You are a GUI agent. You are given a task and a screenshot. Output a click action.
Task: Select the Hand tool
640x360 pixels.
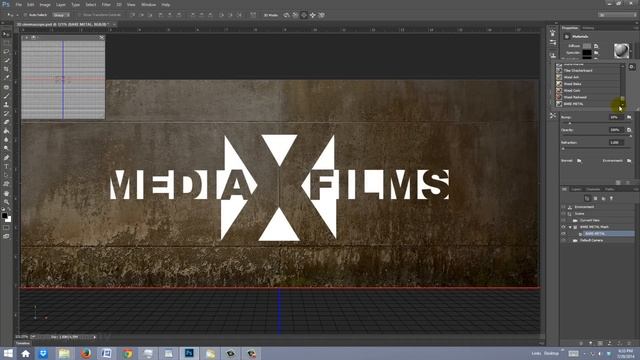(x=6, y=193)
